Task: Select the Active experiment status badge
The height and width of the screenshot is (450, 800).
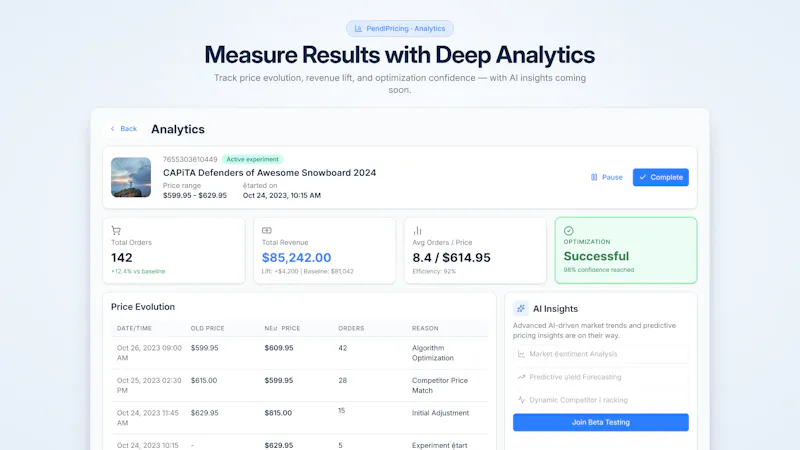Action: click(x=253, y=159)
